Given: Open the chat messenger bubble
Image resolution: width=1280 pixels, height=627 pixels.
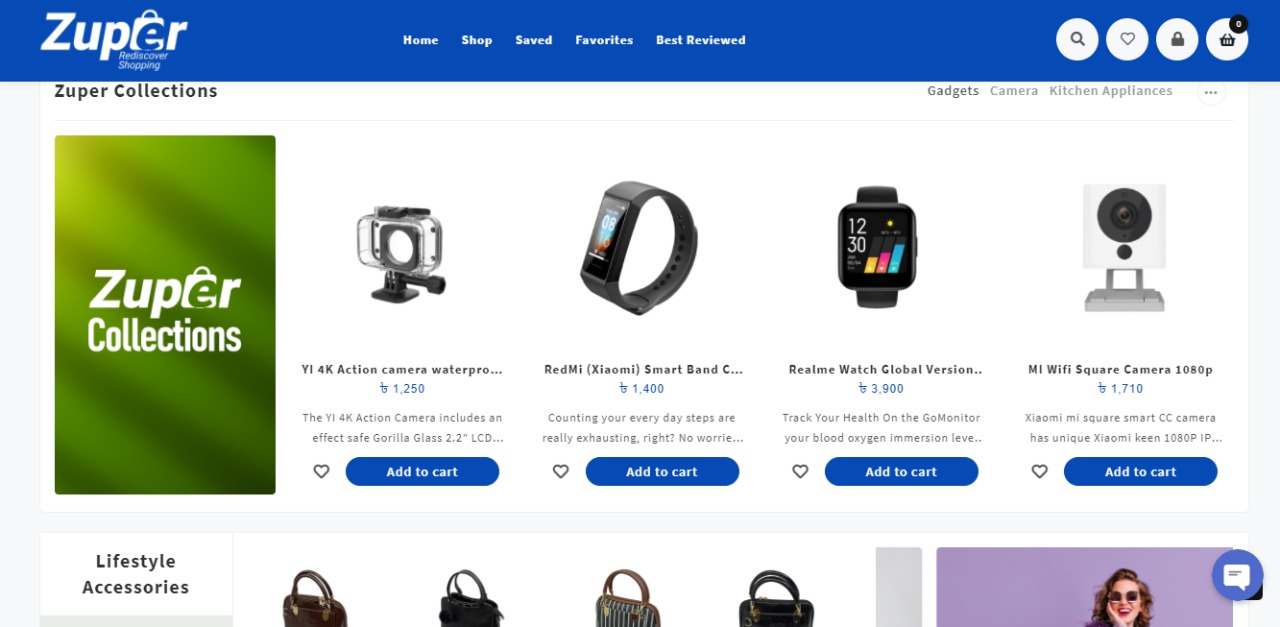Looking at the screenshot, I should tap(1237, 575).
